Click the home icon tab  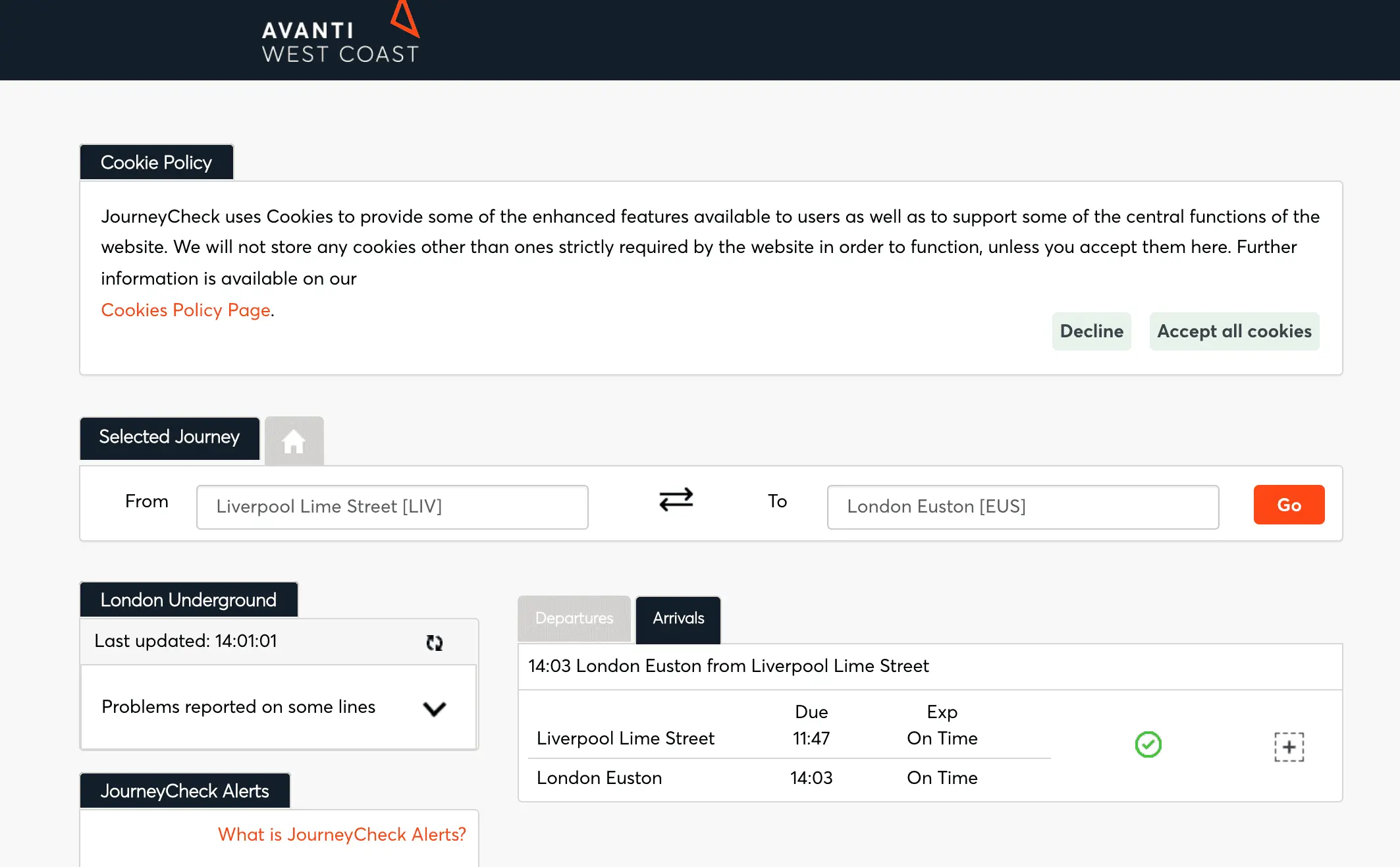pyautogui.click(x=294, y=441)
